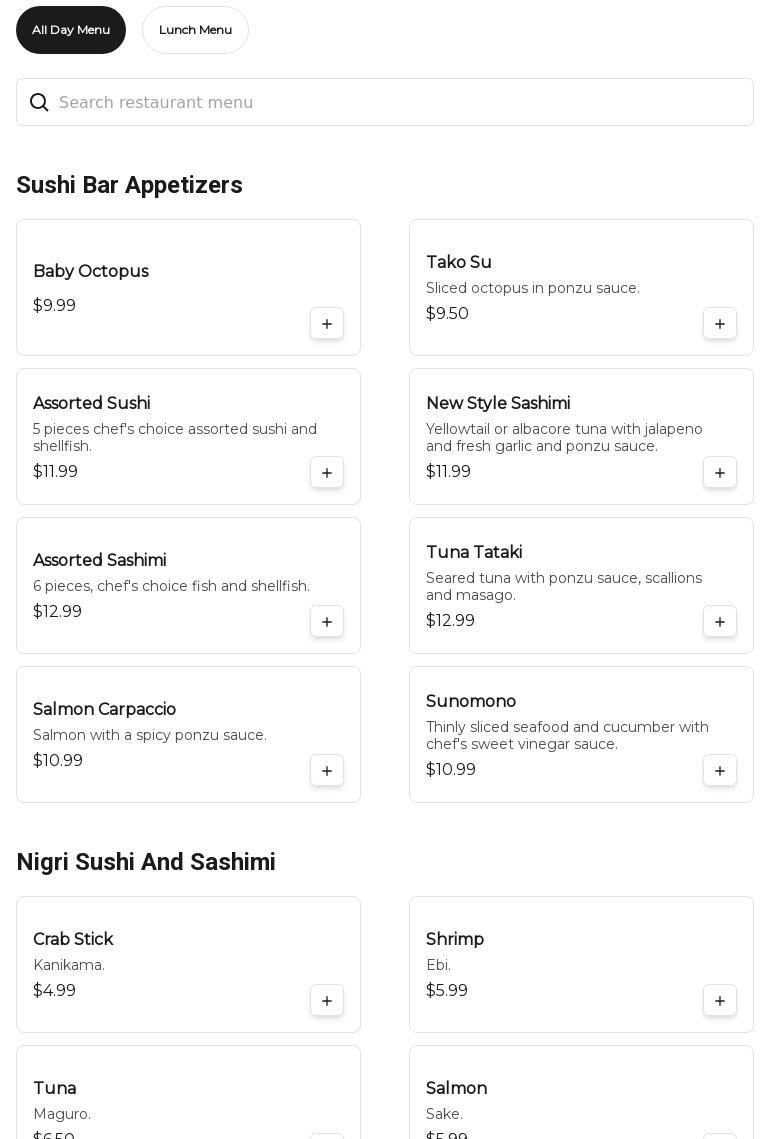
Task: Select the New Style Sashimi title
Action: pyautogui.click(x=498, y=404)
